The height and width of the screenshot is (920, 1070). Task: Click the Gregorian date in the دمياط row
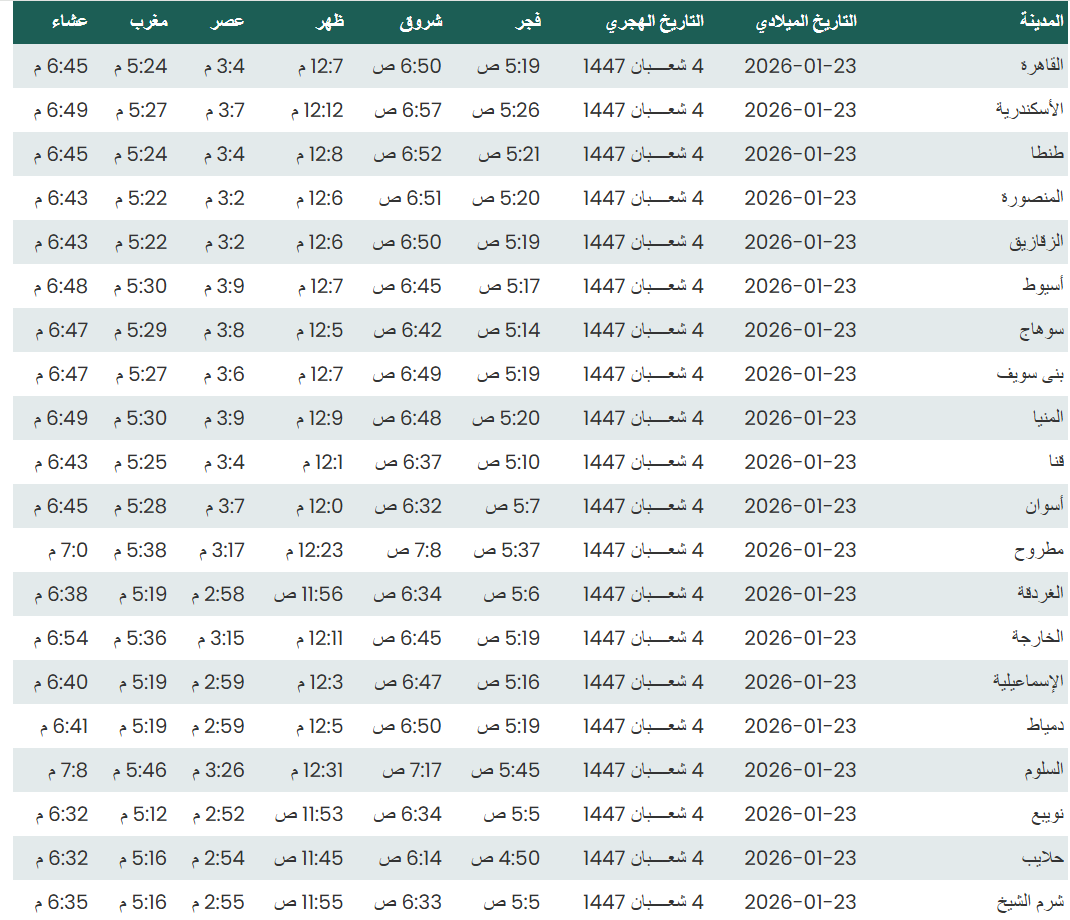coord(800,726)
